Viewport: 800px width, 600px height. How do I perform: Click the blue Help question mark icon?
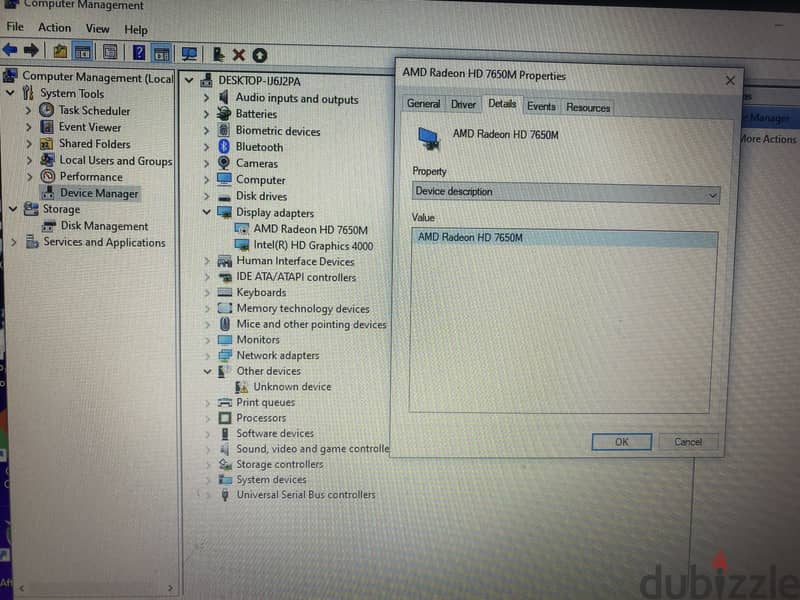pyautogui.click(x=139, y=52)
